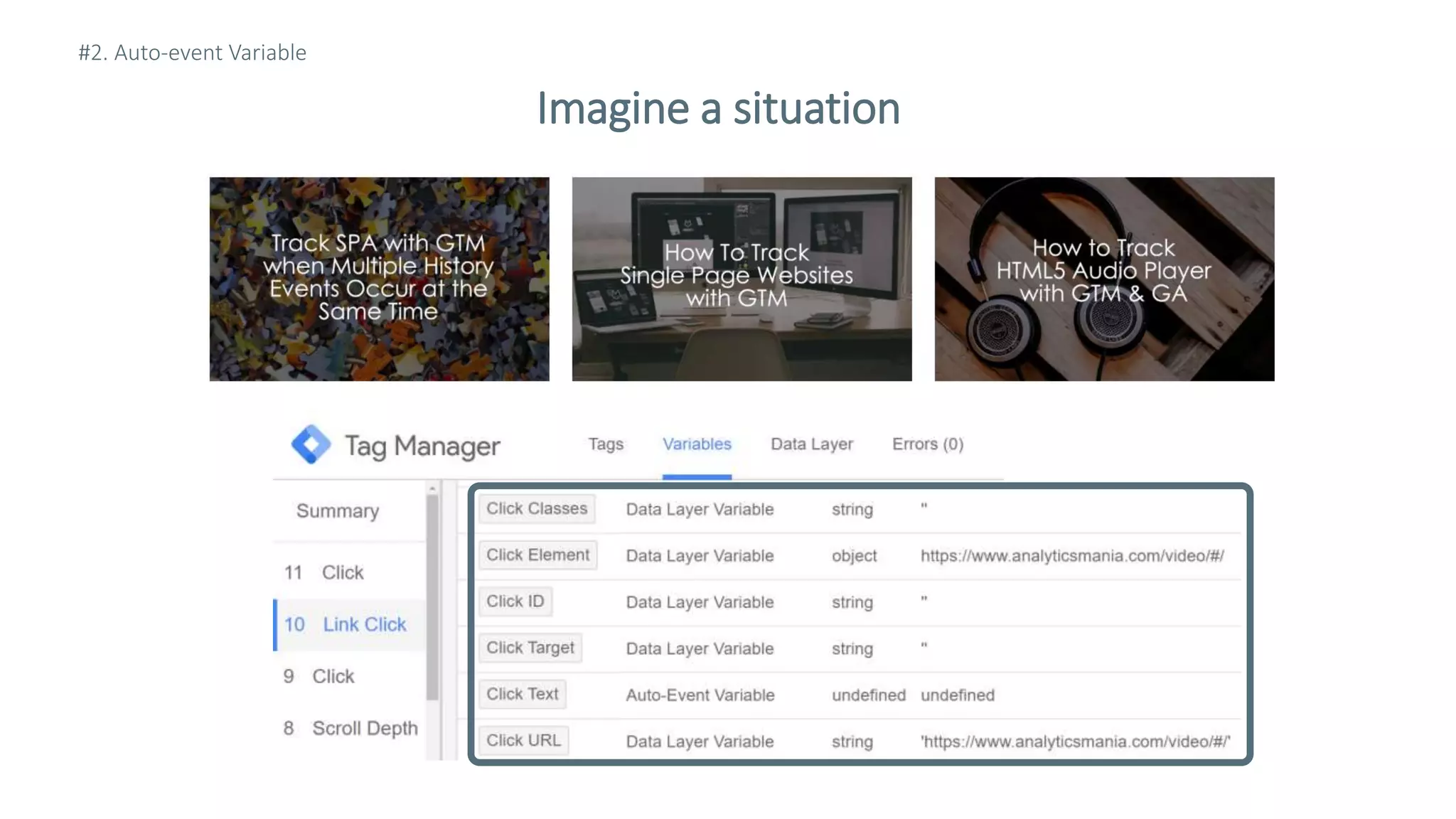Screen dimensions: 1456x819
Task: Open 'HTML5 Audio Player' article thumbnail
Action: click(1104, 279)
